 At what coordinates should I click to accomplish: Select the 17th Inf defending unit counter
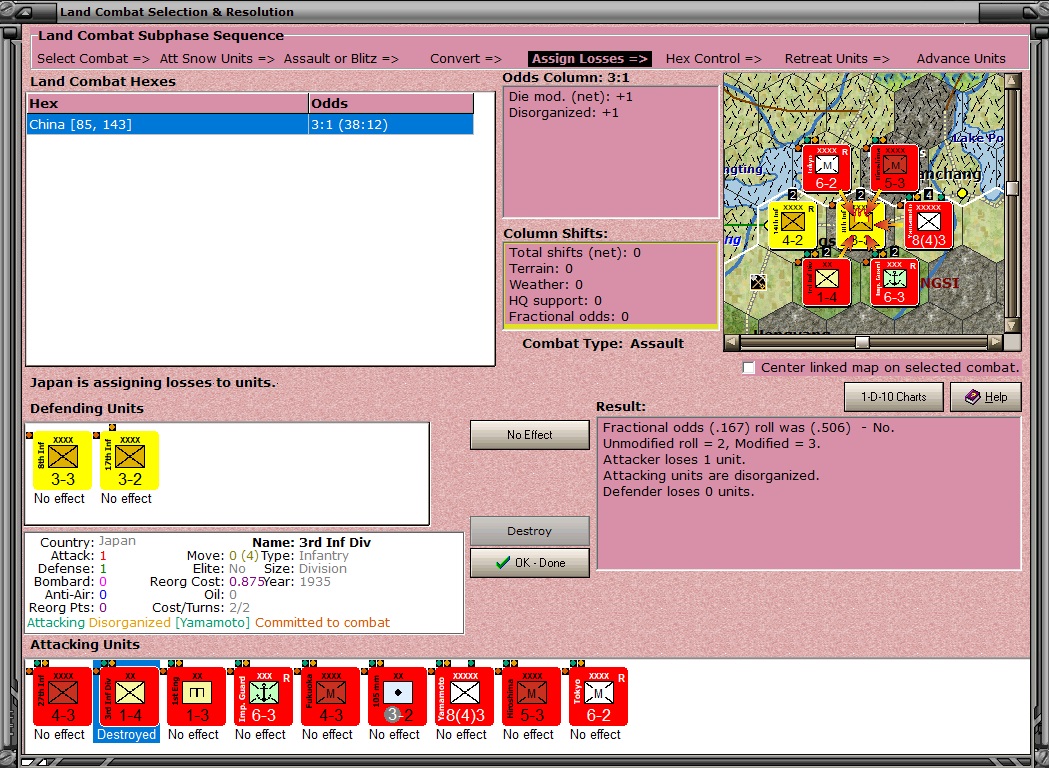point(129,460)
